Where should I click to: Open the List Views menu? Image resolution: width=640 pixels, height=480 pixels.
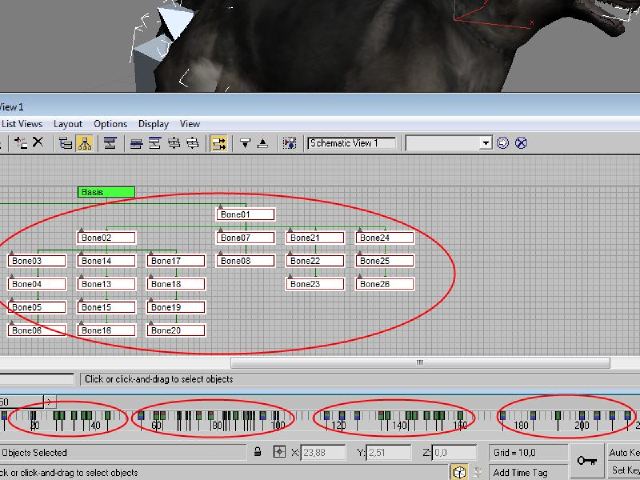[x=22, y=124]
